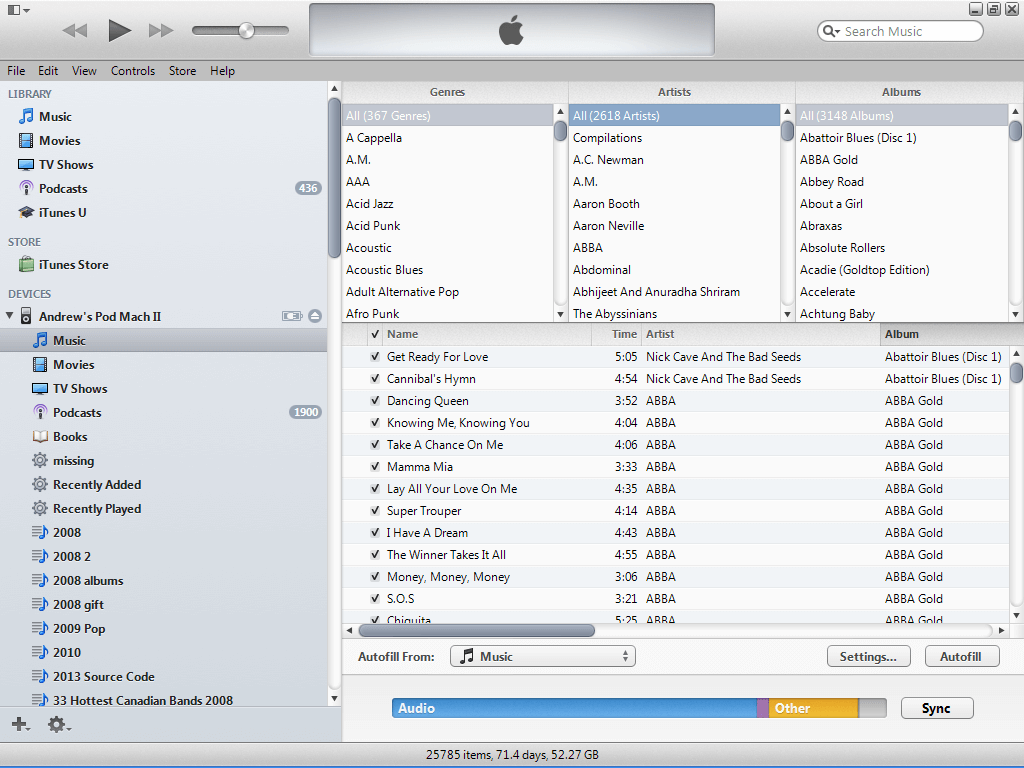Screen dimensions: 1024x768
Task: Skip to the next track
Action: pos(161,30)
